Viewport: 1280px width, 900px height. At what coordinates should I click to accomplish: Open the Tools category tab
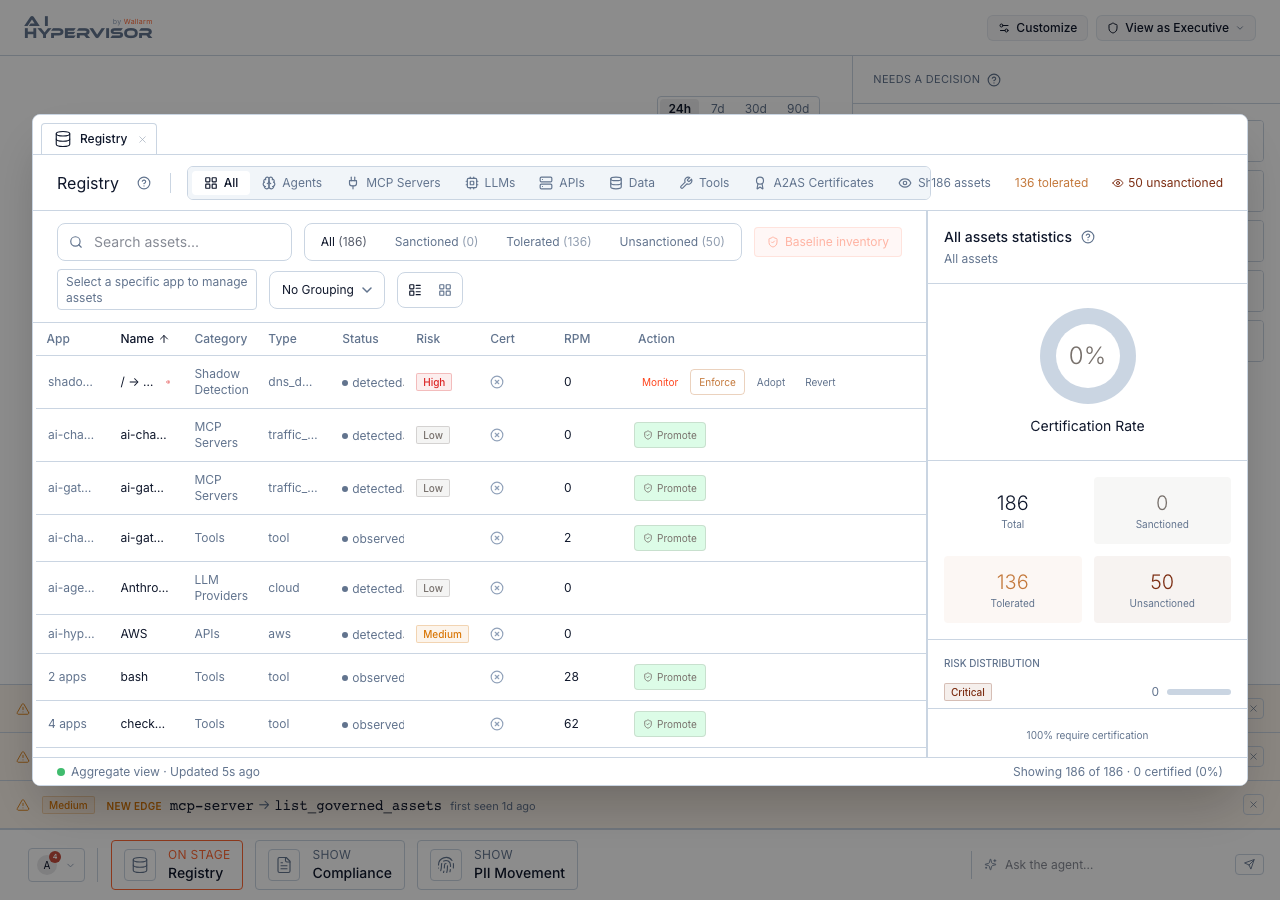point(704,183)
